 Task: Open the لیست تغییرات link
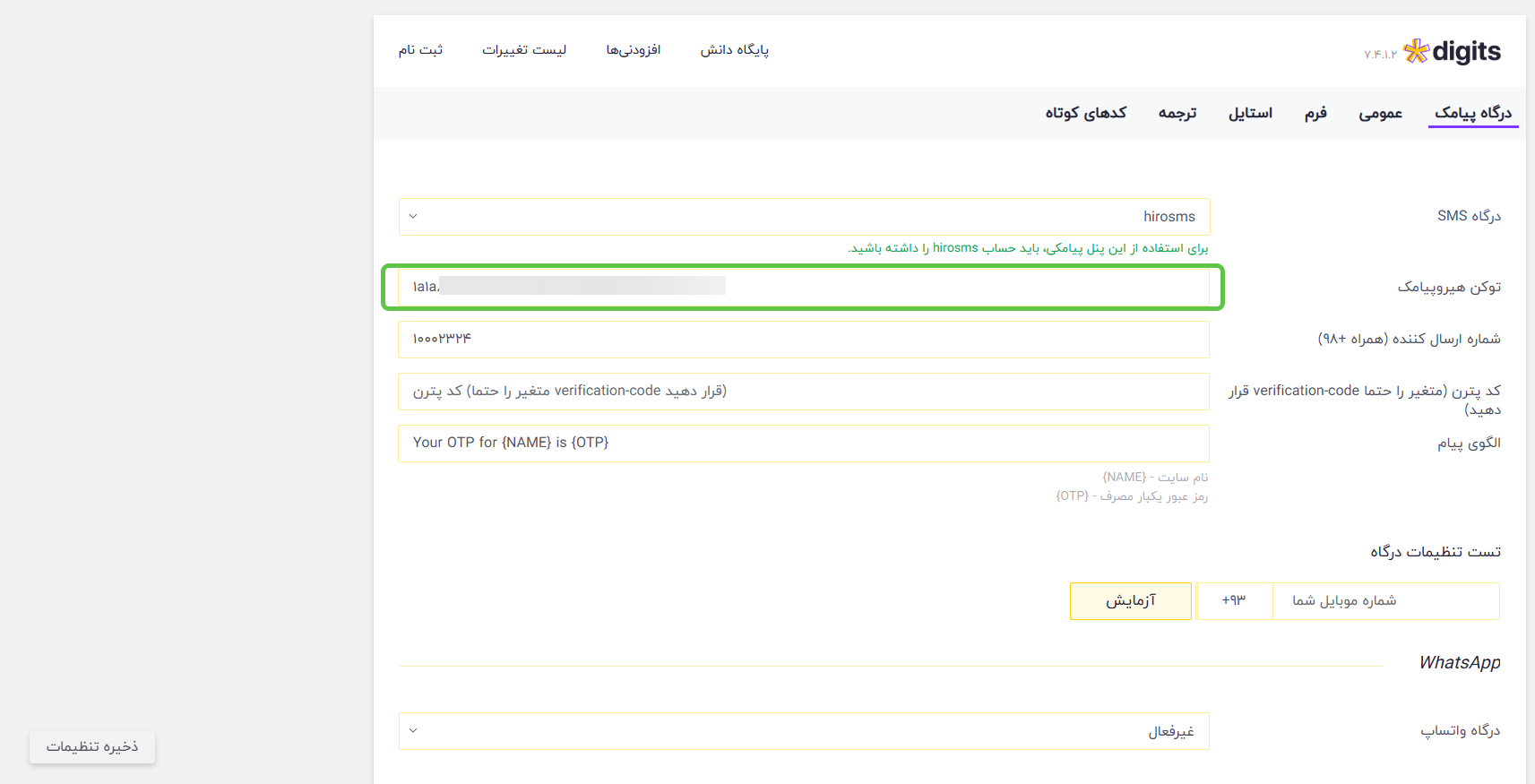pos(524,50)
